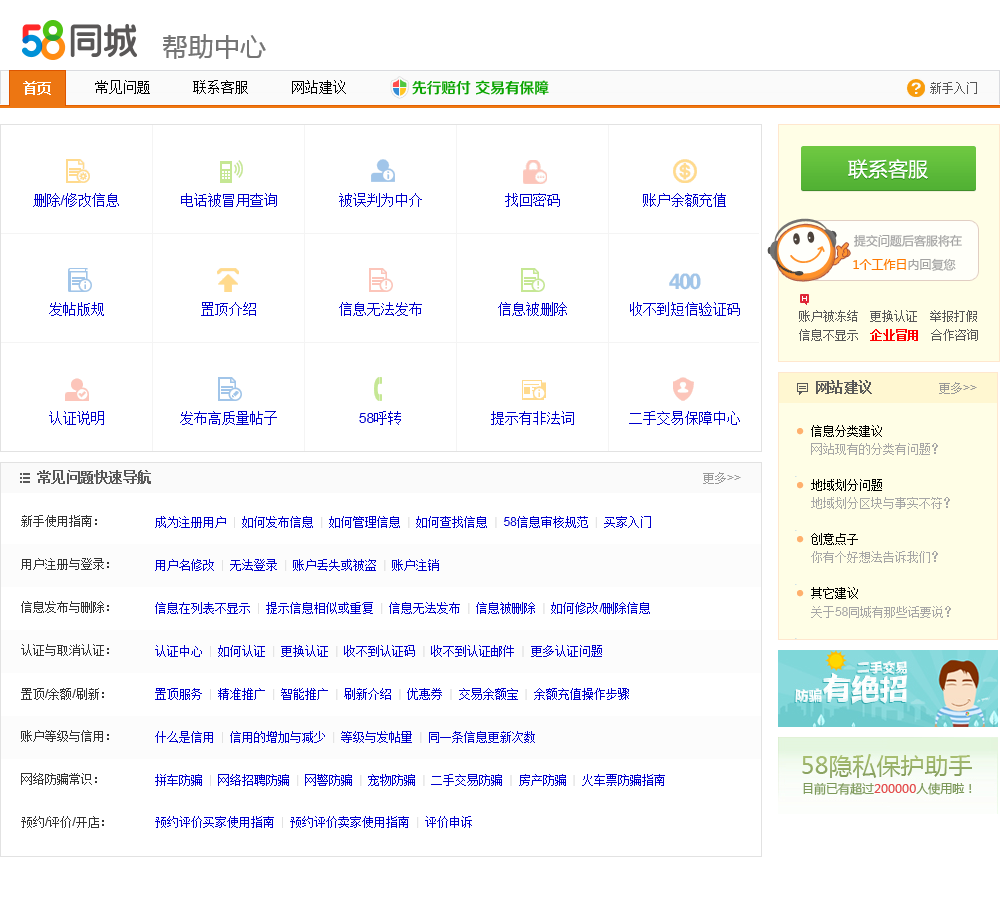Open 账户丢失或被盗 link
The height and width of the screenshot is (909, 1000).
pyautogui.click(x=334, y=565)
